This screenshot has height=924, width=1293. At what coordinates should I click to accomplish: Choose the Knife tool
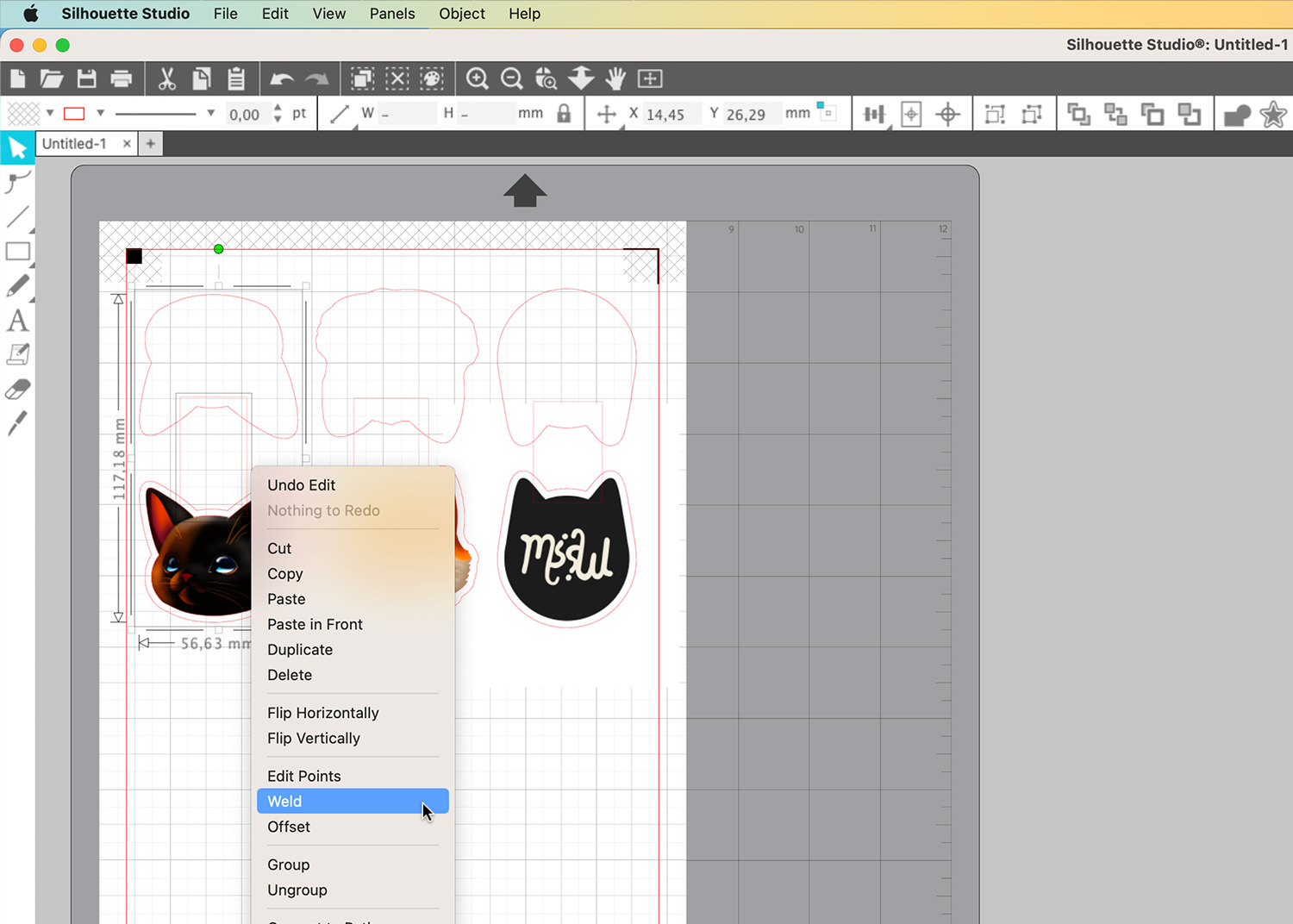click(x=17, y=423)
